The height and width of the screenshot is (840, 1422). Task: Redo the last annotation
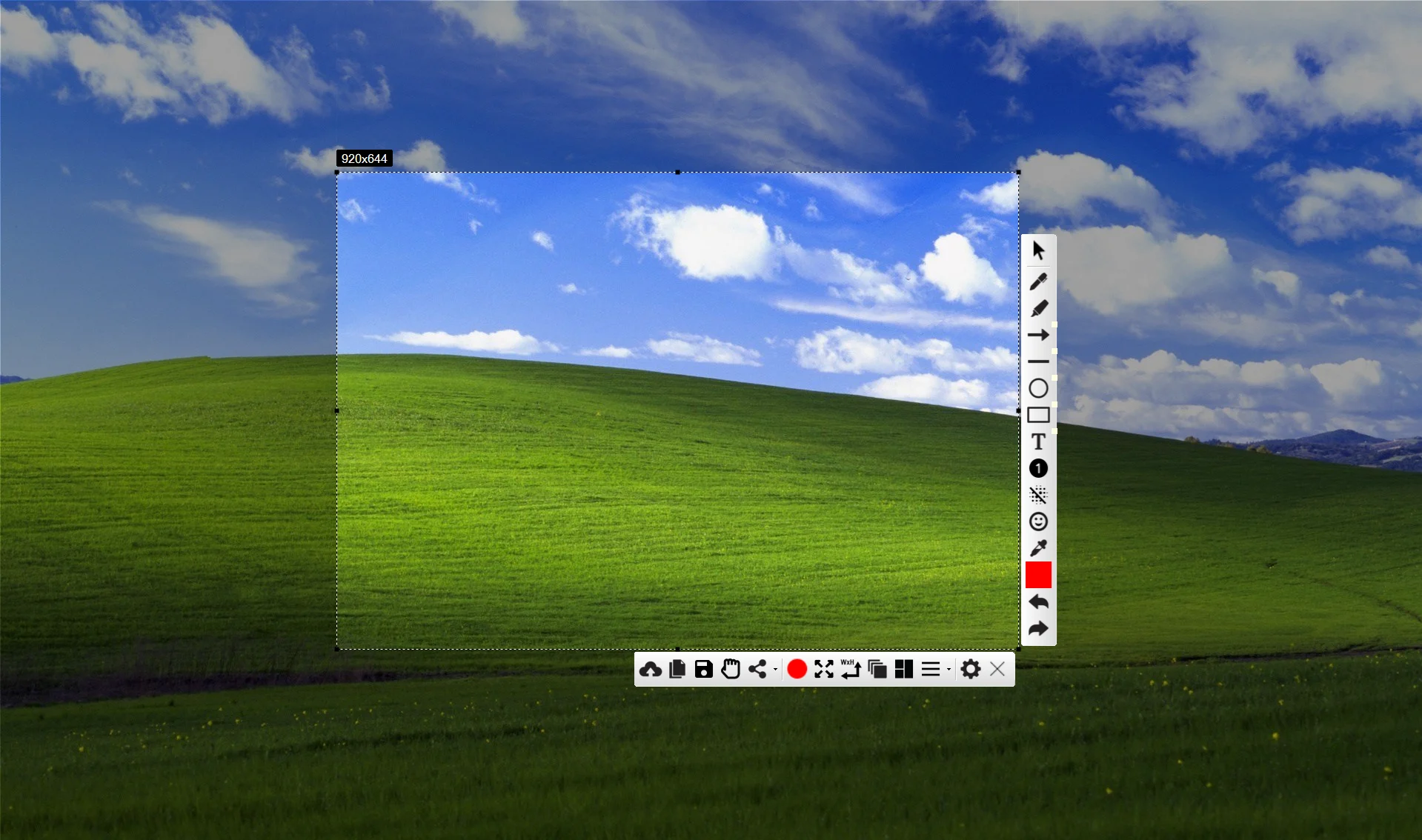[x=1038, y=629]
